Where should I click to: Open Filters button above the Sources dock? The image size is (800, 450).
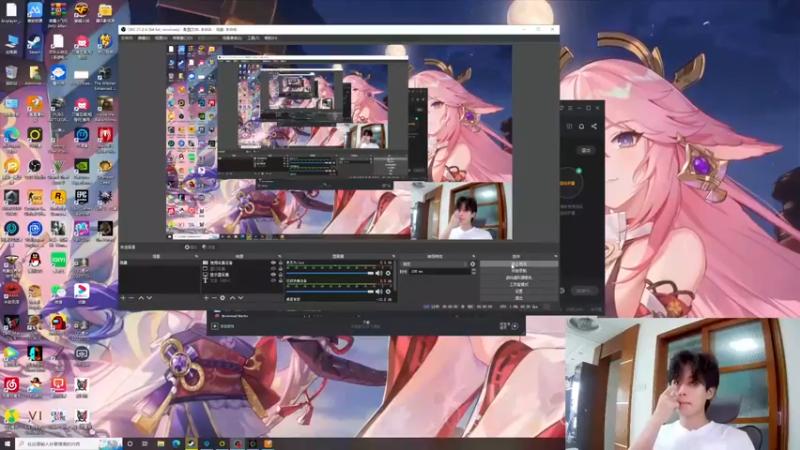(x=209, y=247)
